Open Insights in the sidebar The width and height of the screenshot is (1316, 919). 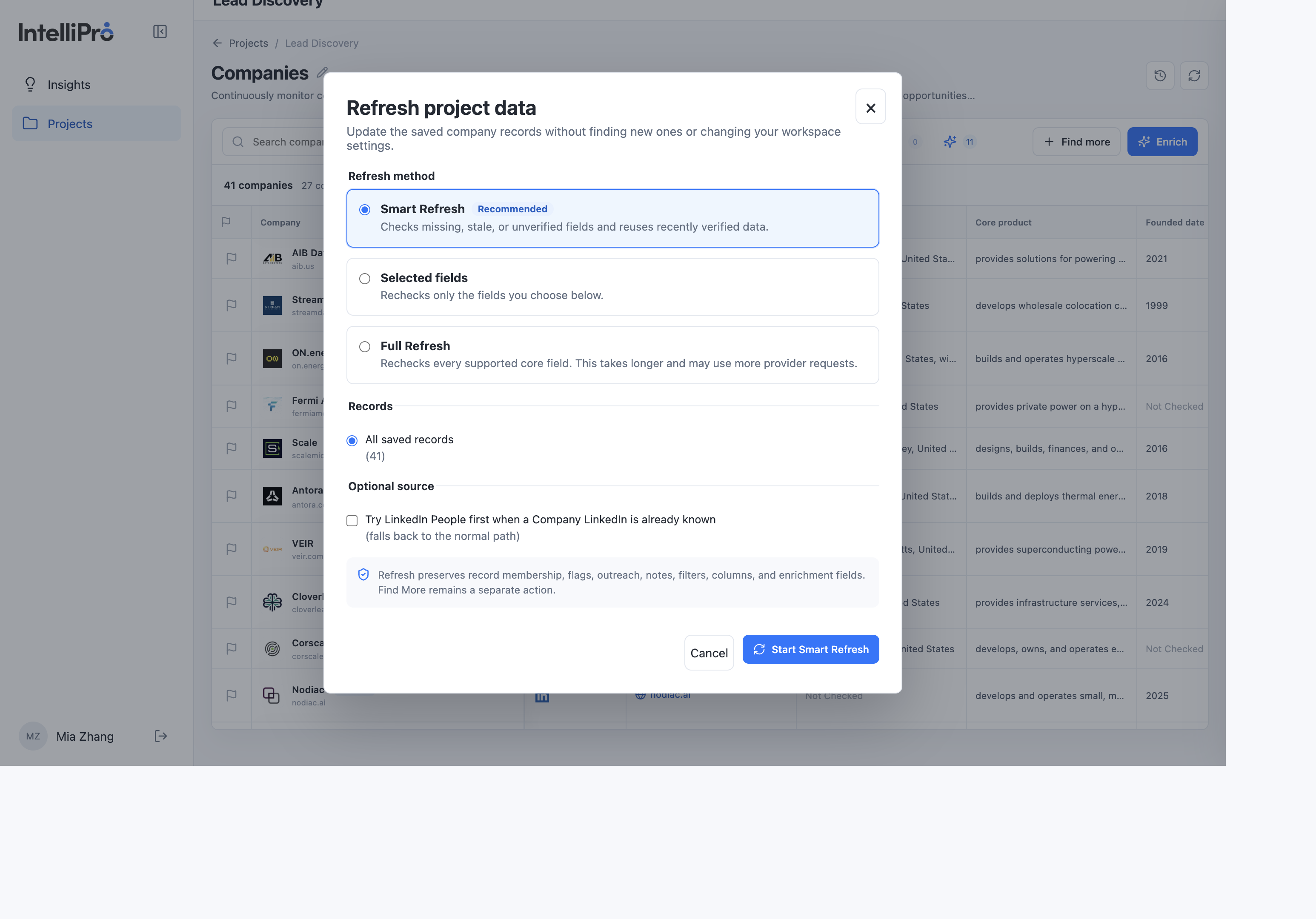point(96,85)
